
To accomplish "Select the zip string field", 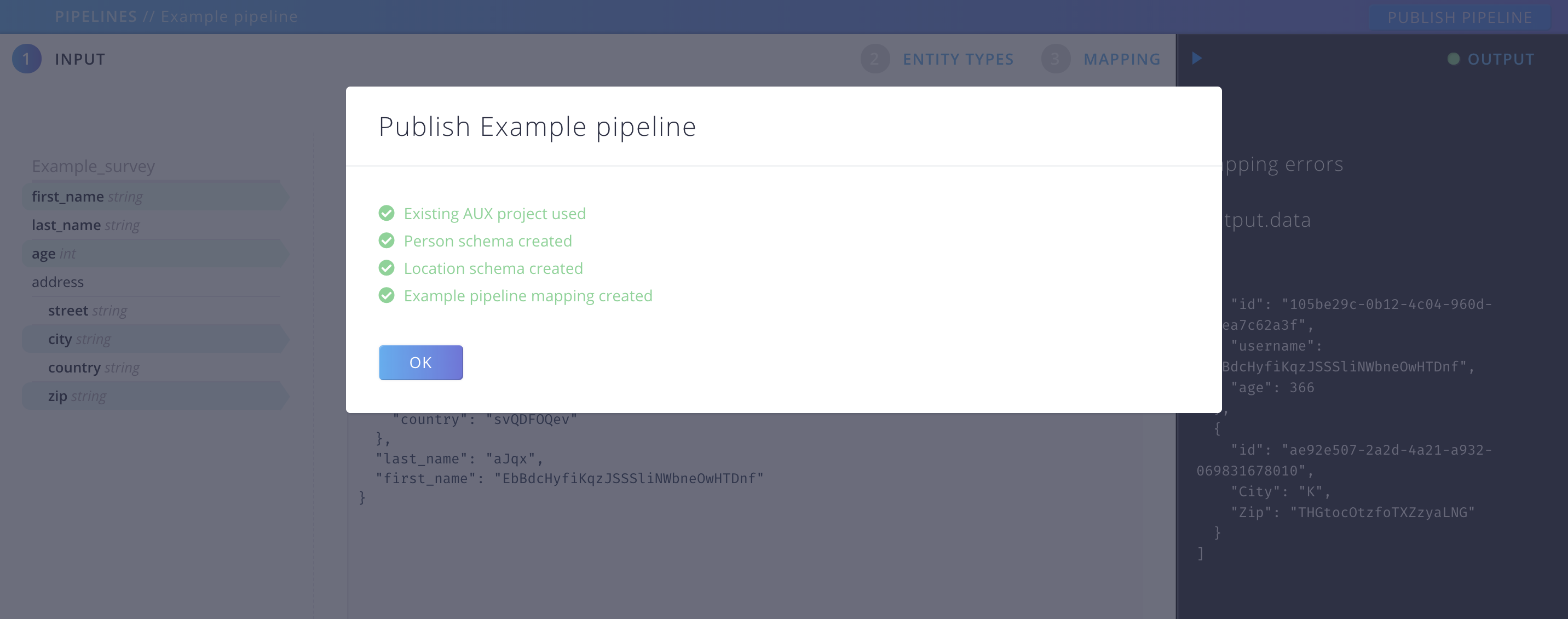I will [x=155, y=396].
